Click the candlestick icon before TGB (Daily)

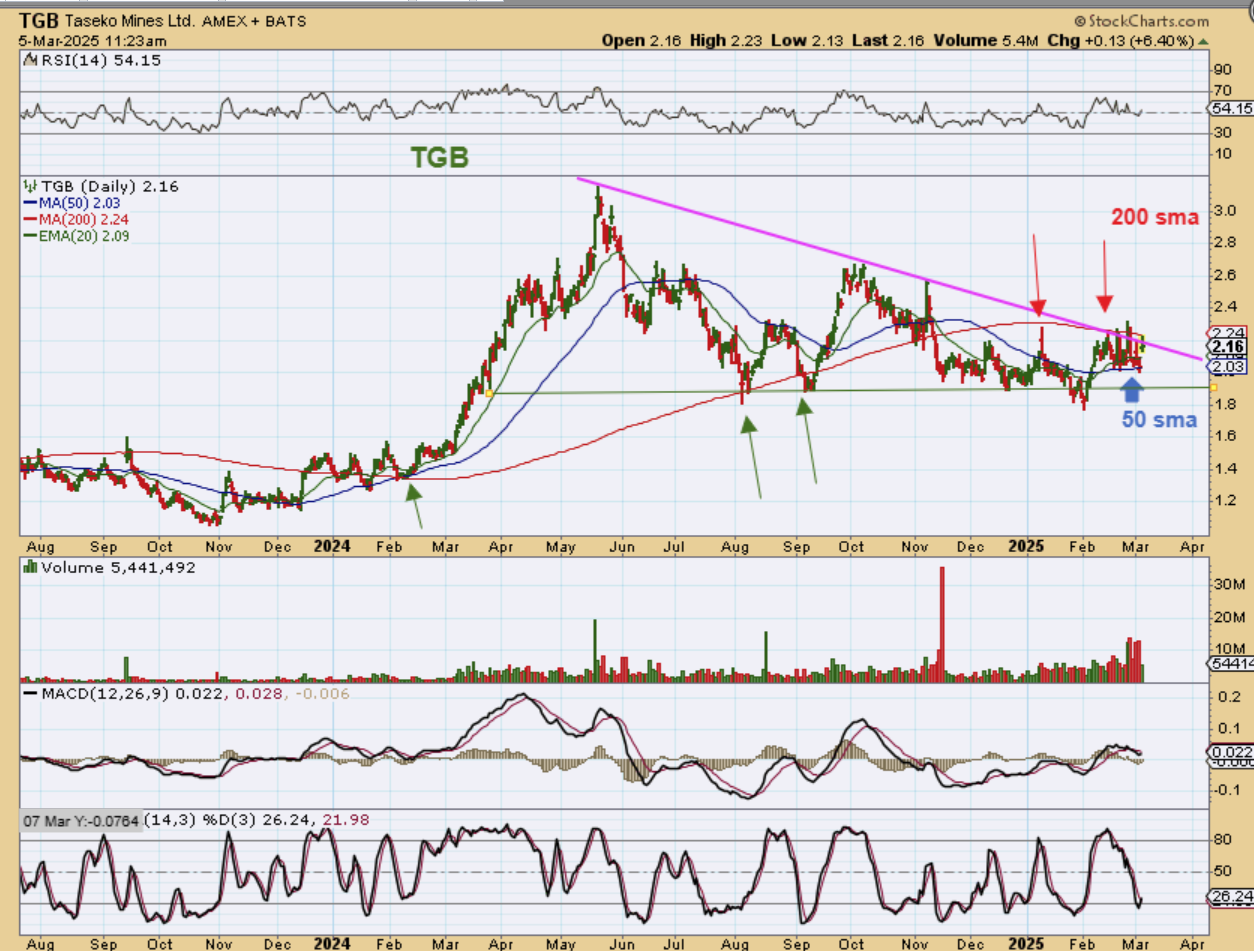[28, 186]
